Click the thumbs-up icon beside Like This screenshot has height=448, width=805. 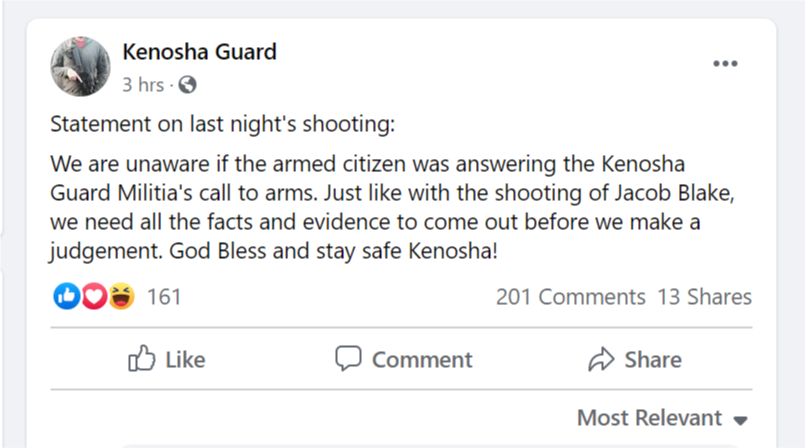click(x=142, y=359)
